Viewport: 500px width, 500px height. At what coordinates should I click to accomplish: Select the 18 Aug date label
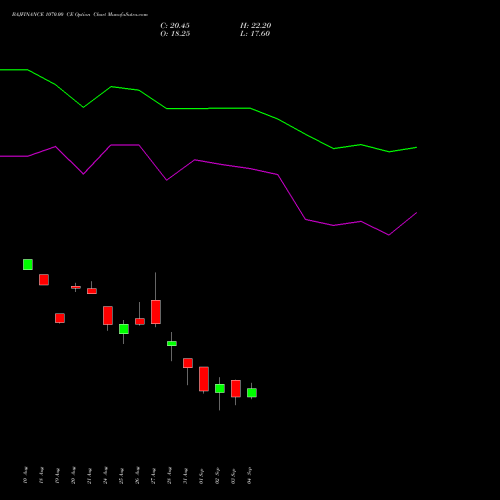tap(41, 475)
